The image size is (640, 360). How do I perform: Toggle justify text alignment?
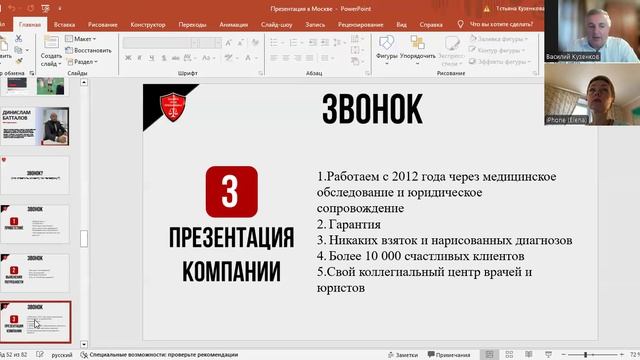click(x=310, y=58)
